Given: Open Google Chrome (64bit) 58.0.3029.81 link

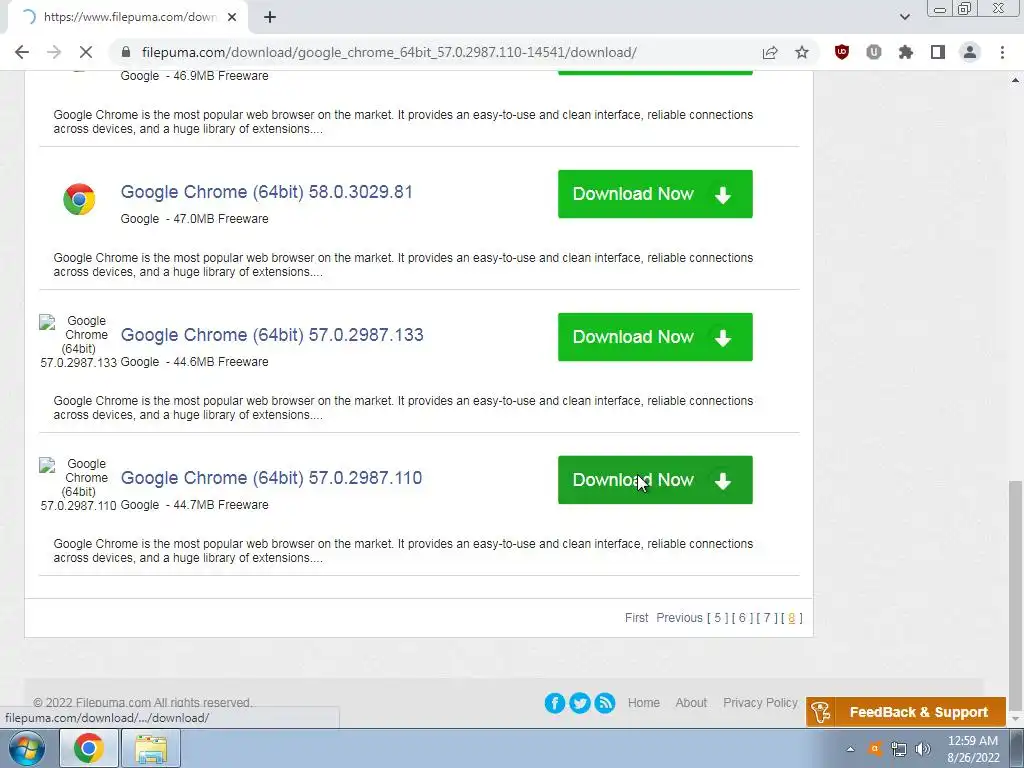Looking at the screenshot, I should [x=266, y=192].
